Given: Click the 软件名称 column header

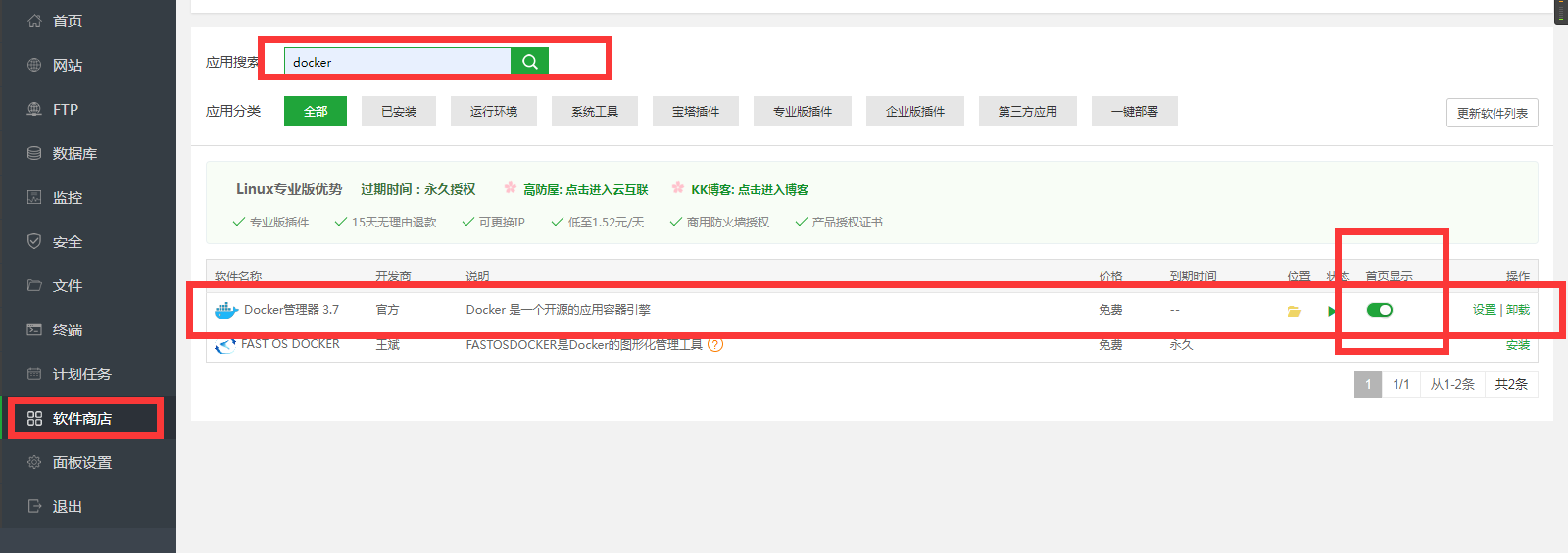Looking at the screenshot, I should (x=238, y=276).
